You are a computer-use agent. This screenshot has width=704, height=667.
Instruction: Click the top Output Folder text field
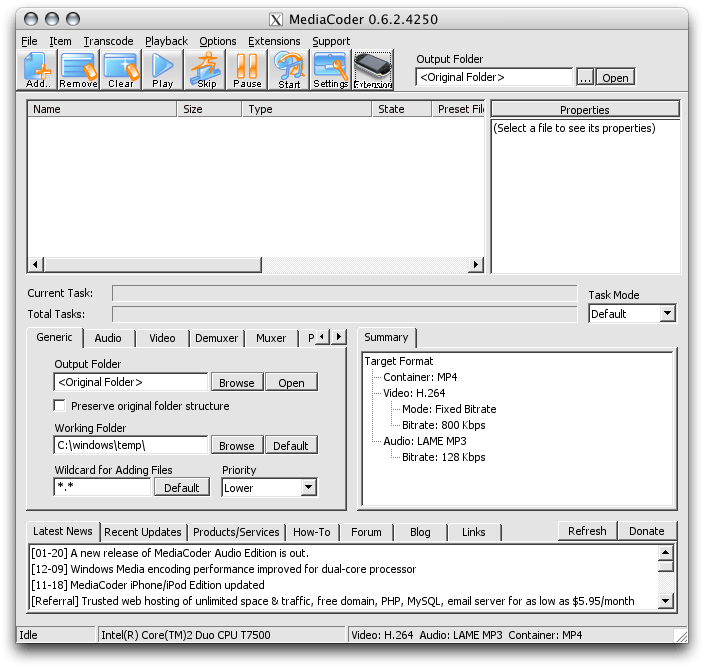pyautogui.click(x=494, y=77)
